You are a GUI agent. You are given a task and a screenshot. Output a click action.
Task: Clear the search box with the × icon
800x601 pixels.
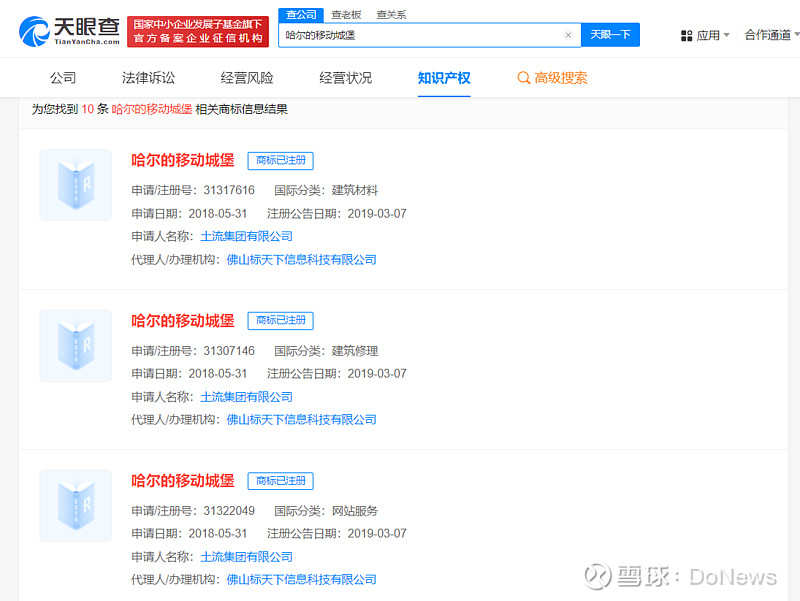coord(568,34)
